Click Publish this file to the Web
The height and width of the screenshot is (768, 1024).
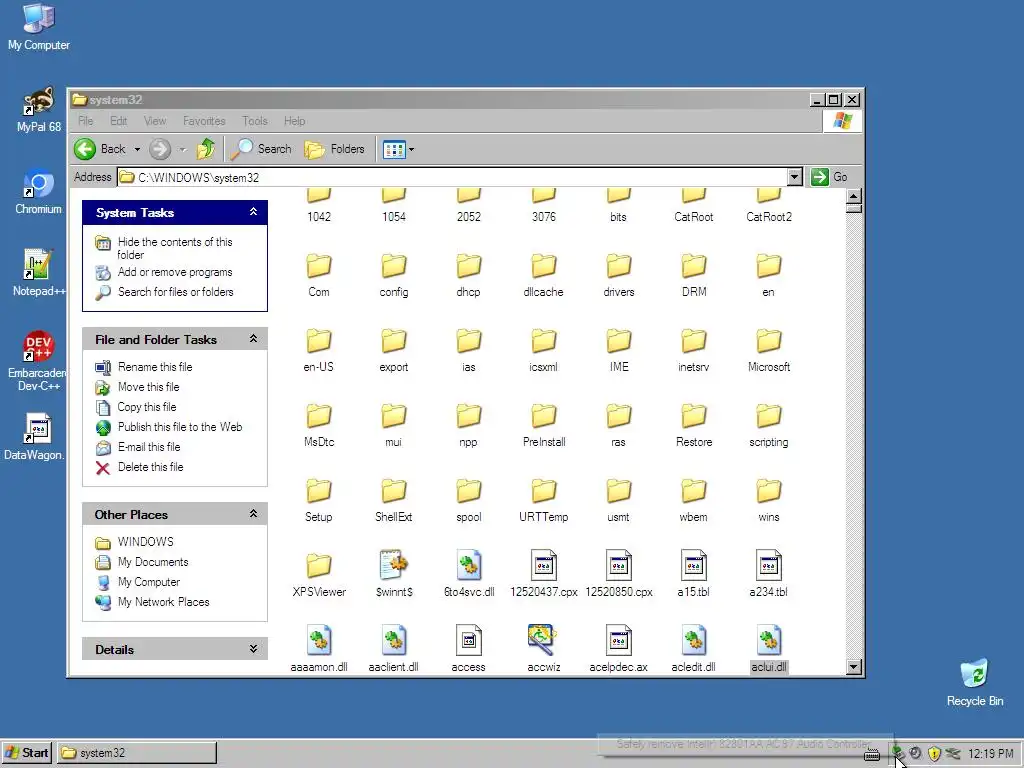[x=180, y=427]
